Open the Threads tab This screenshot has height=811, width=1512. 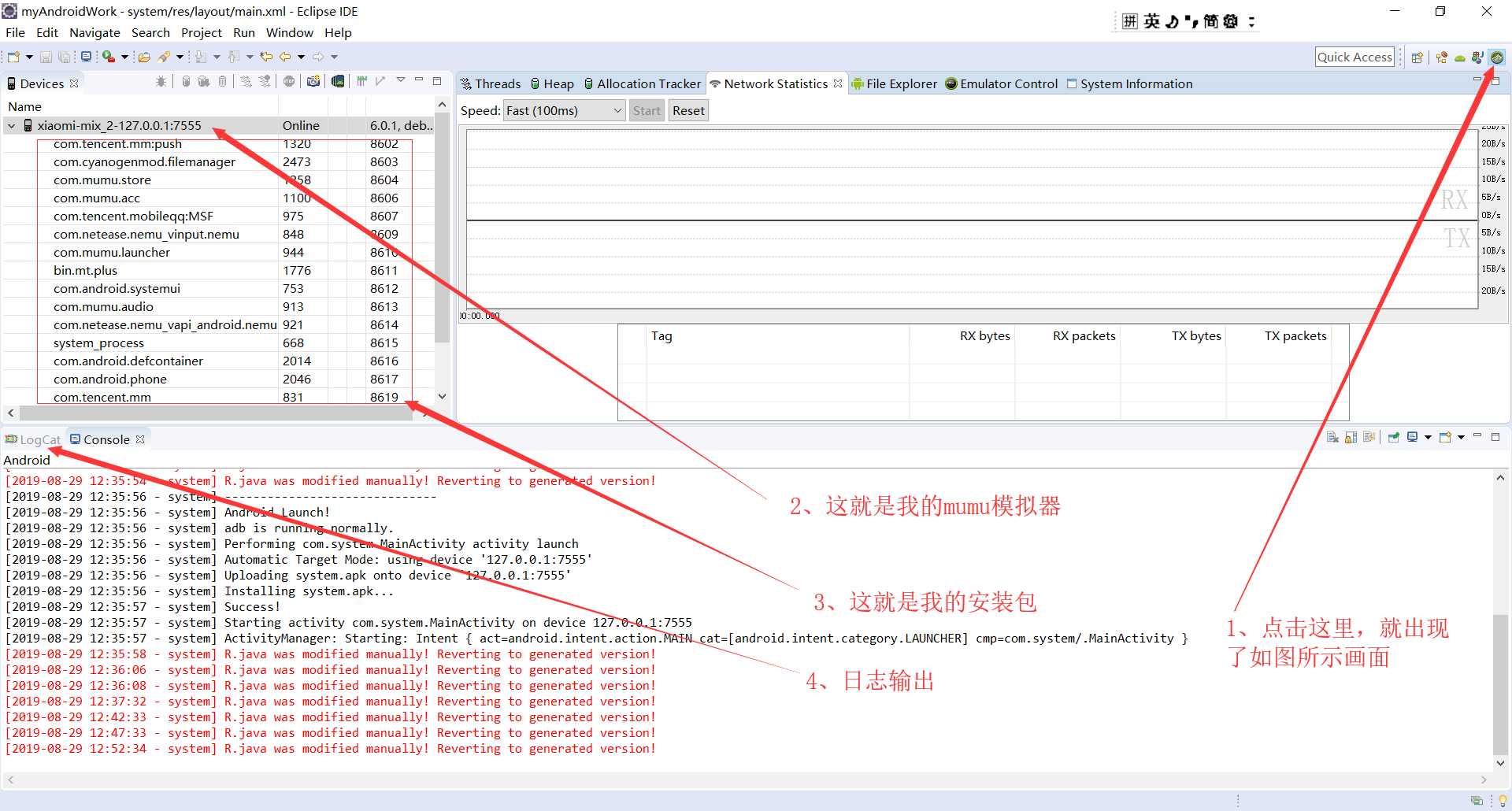pos(491,83)
